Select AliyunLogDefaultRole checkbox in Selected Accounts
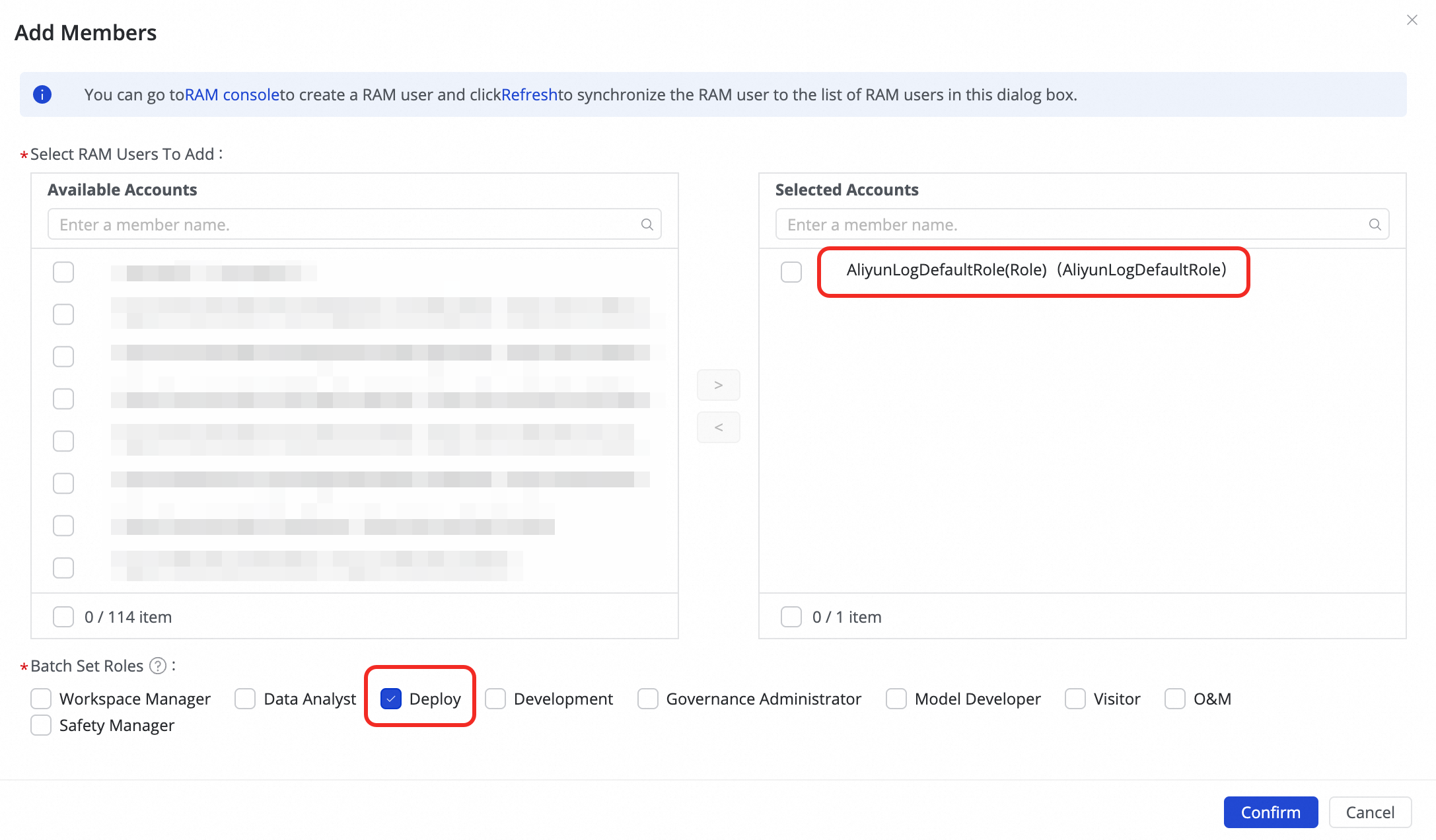The image size is (1436, 840). point(791,271)
